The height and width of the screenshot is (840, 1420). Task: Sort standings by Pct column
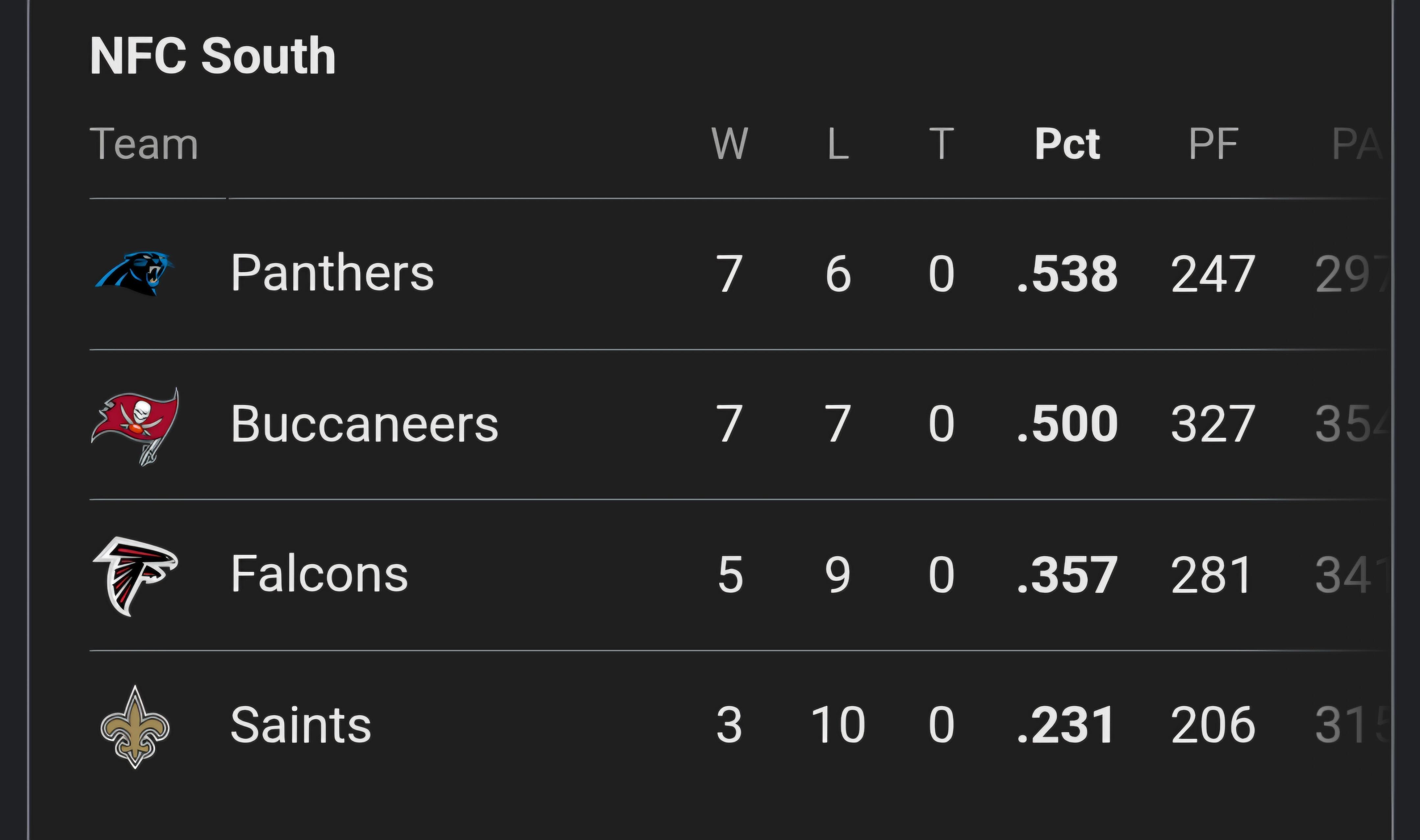pyautogui.click(x=1067, y=144)
